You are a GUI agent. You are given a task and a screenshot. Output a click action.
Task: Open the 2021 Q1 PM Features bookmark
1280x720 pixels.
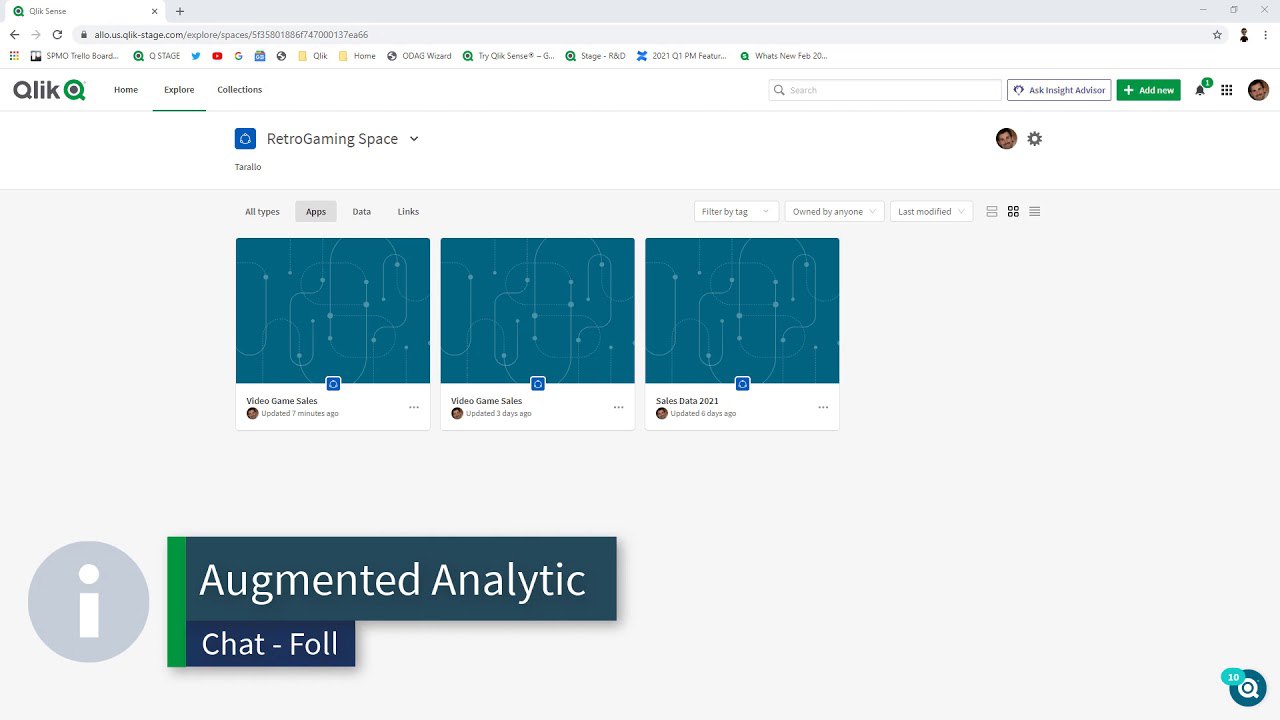coord(682,56)
